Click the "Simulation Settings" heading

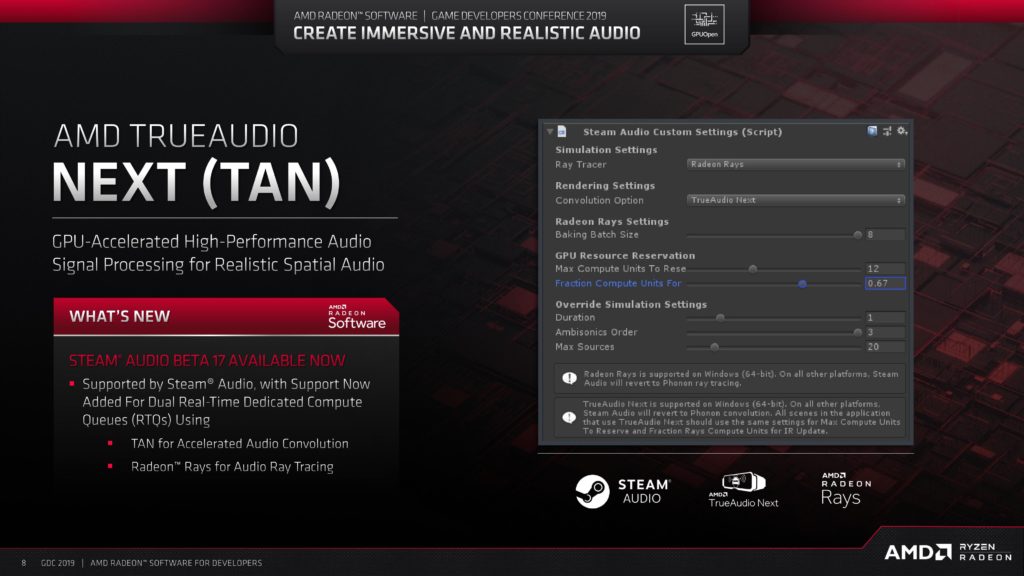click(x=606, y=150)
